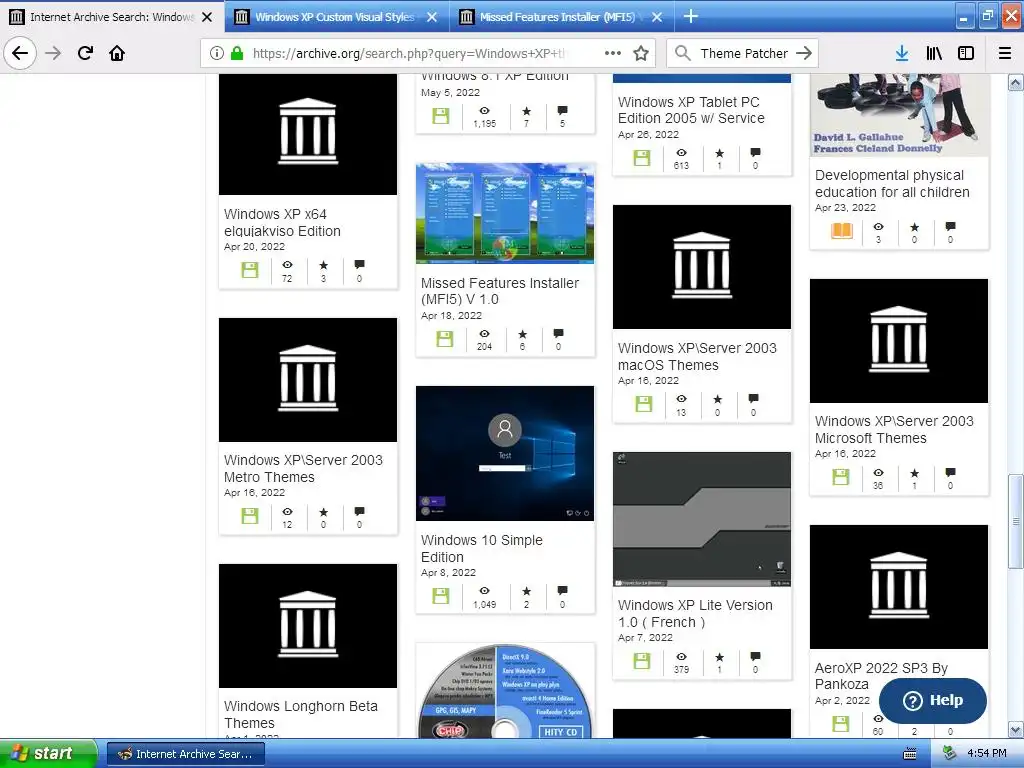Image resolution: width=1024 pixels, height=768 pixels.
Task: Close the Windows XP Custom Visual Styles tab
Action: [x=432, y=17]
